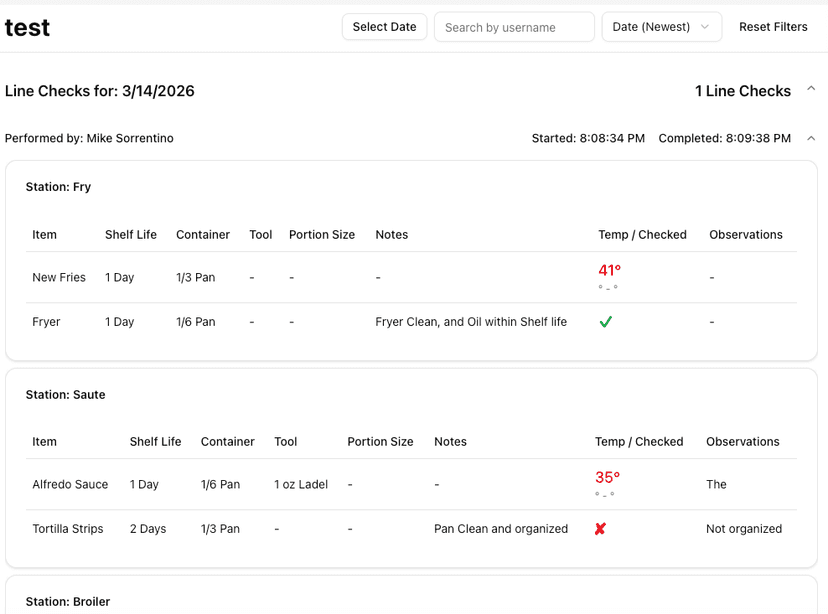Open the Date (Newest) sort dropdown

(661, 27)
